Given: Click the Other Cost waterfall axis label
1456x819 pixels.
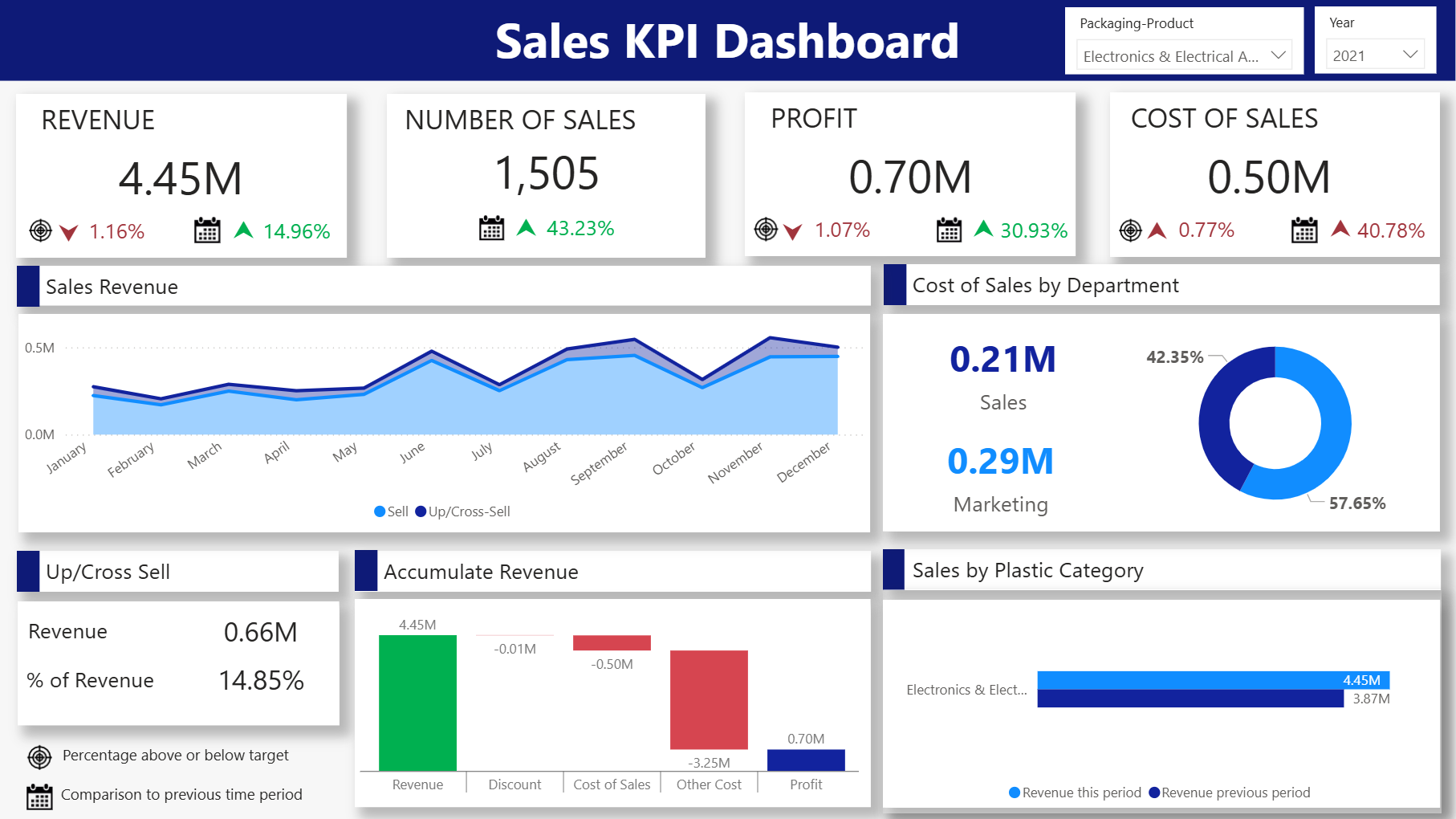Looking at the screenshot, I should [x=709, y=784].
